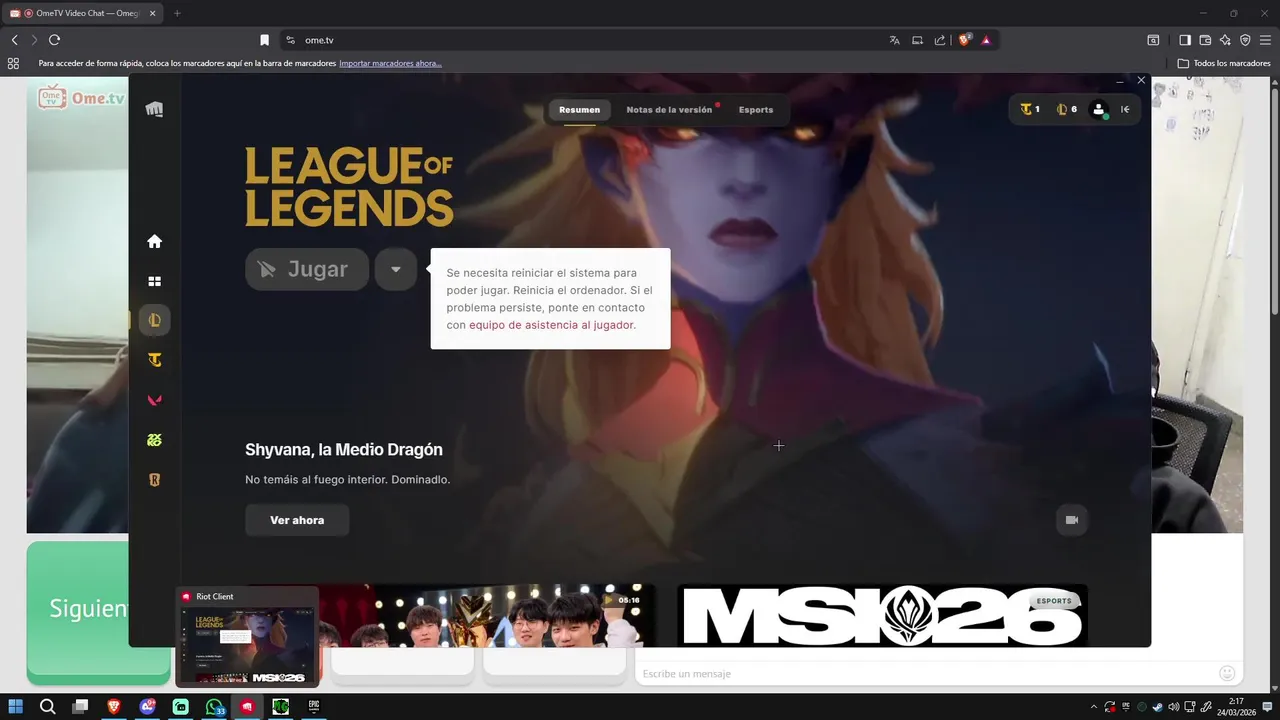Click the video camera icon on banner
Image resolution: width=1280 pixels, height=720 pixels.
(x=1072, y=520)
